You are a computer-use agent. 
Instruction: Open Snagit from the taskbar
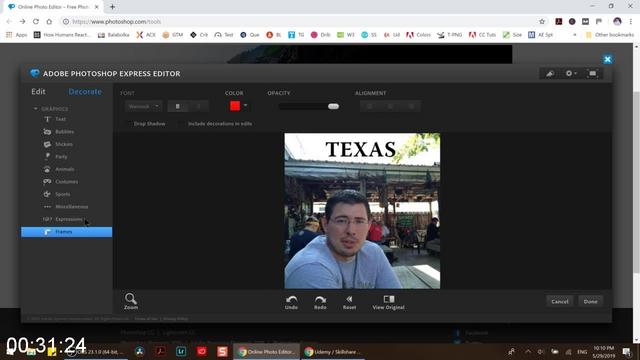tap(222, 351)
